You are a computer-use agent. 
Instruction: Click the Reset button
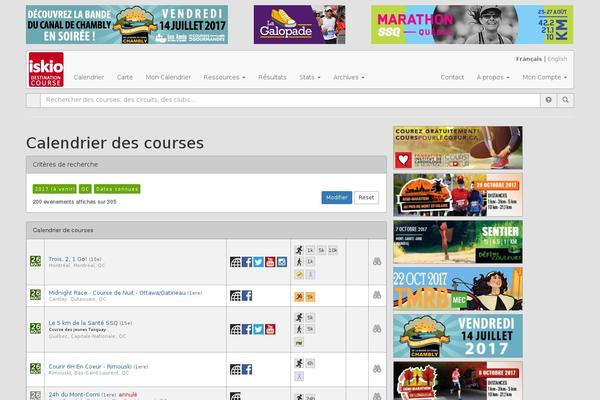[x=366, y=198]
